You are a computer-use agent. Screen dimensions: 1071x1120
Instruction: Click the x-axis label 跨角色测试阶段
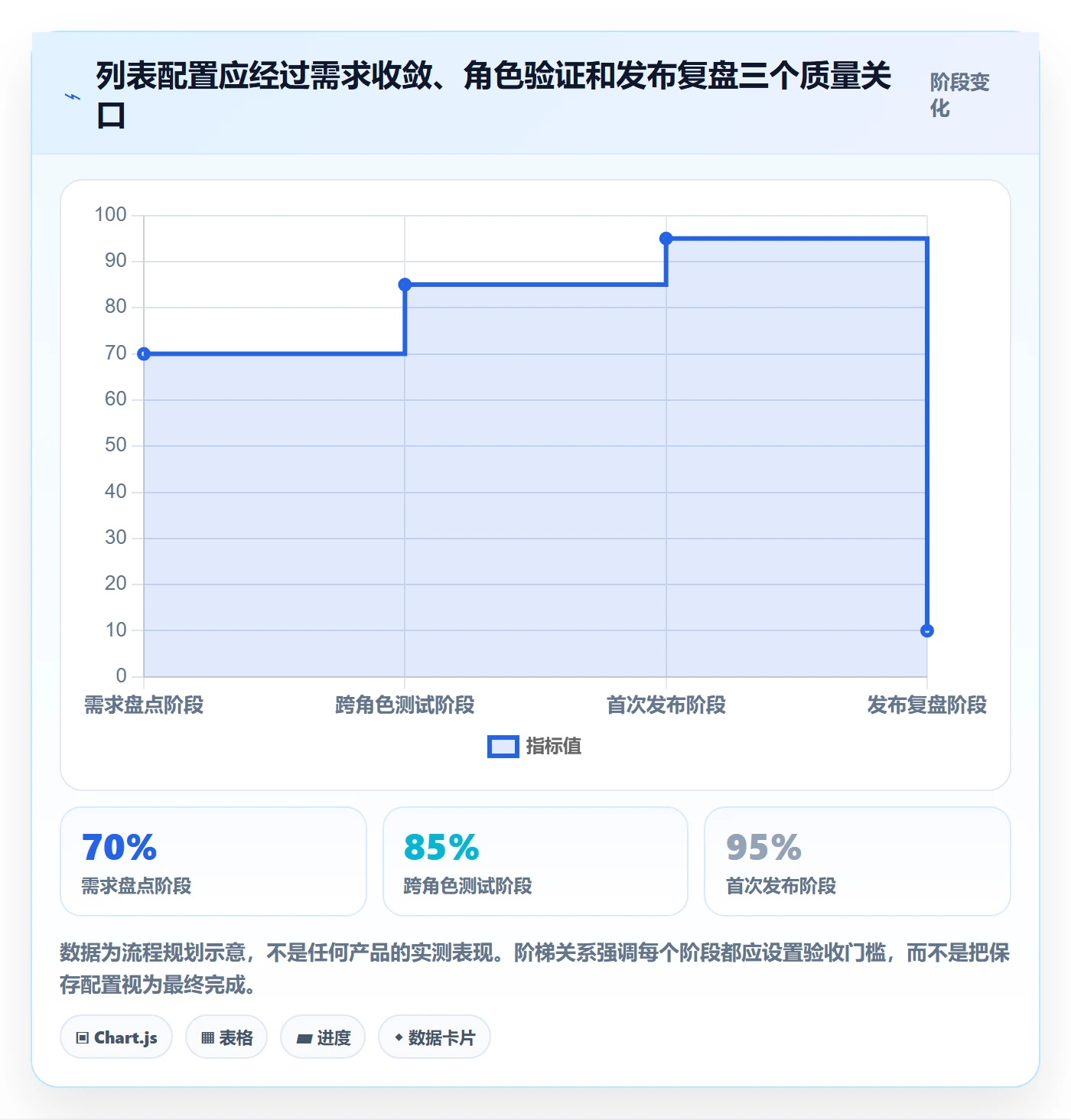click(405, 705)
